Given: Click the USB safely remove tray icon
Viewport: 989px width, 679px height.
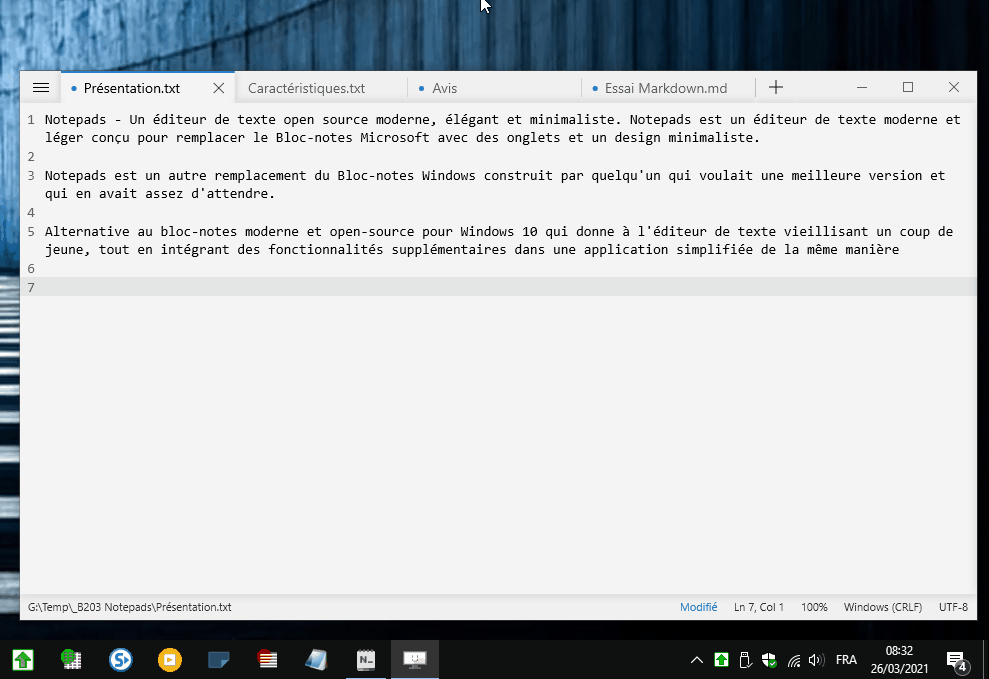Looking at the screenshot, I should [745, 660].
